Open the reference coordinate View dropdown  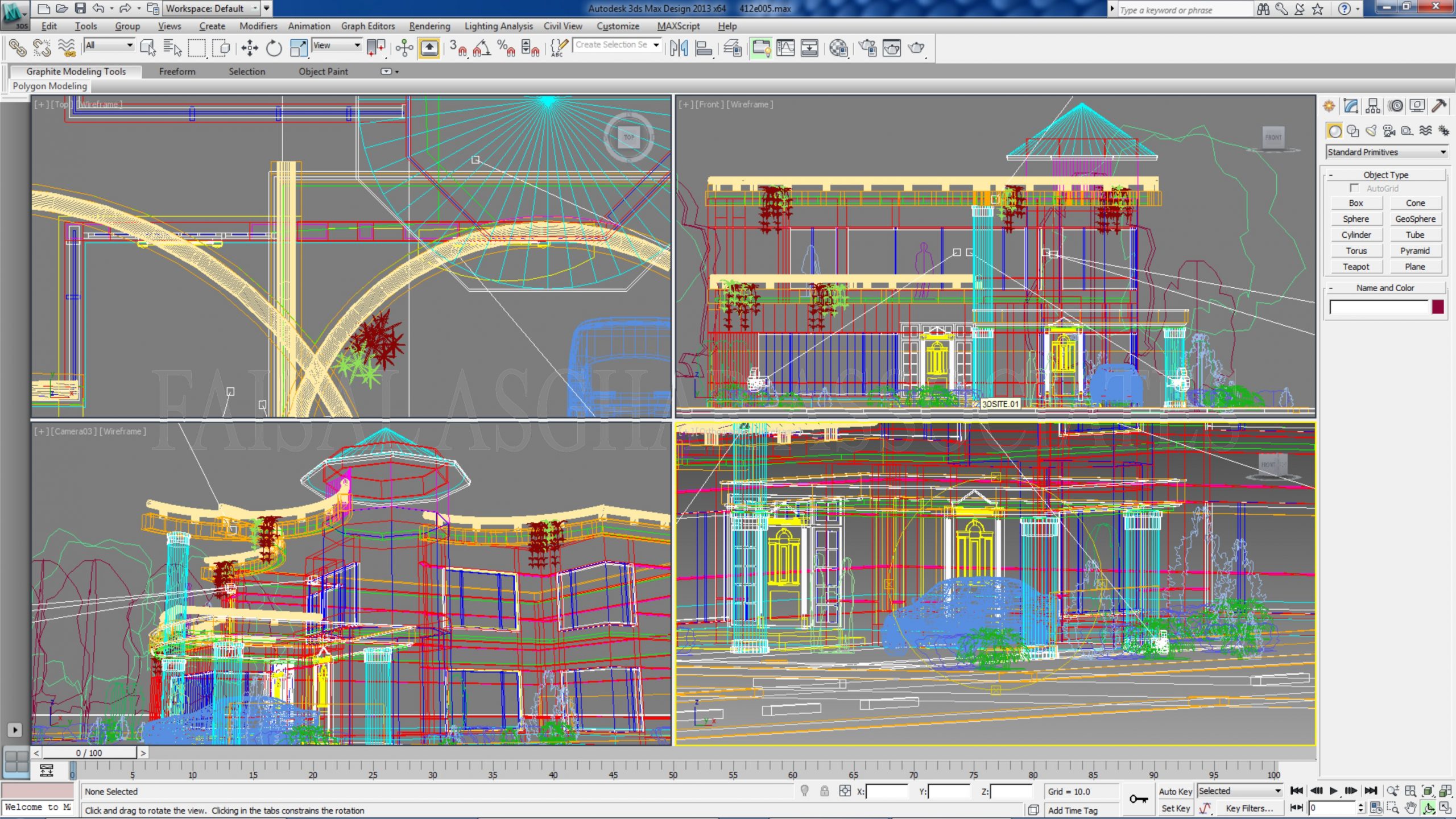tap(337, 45)
